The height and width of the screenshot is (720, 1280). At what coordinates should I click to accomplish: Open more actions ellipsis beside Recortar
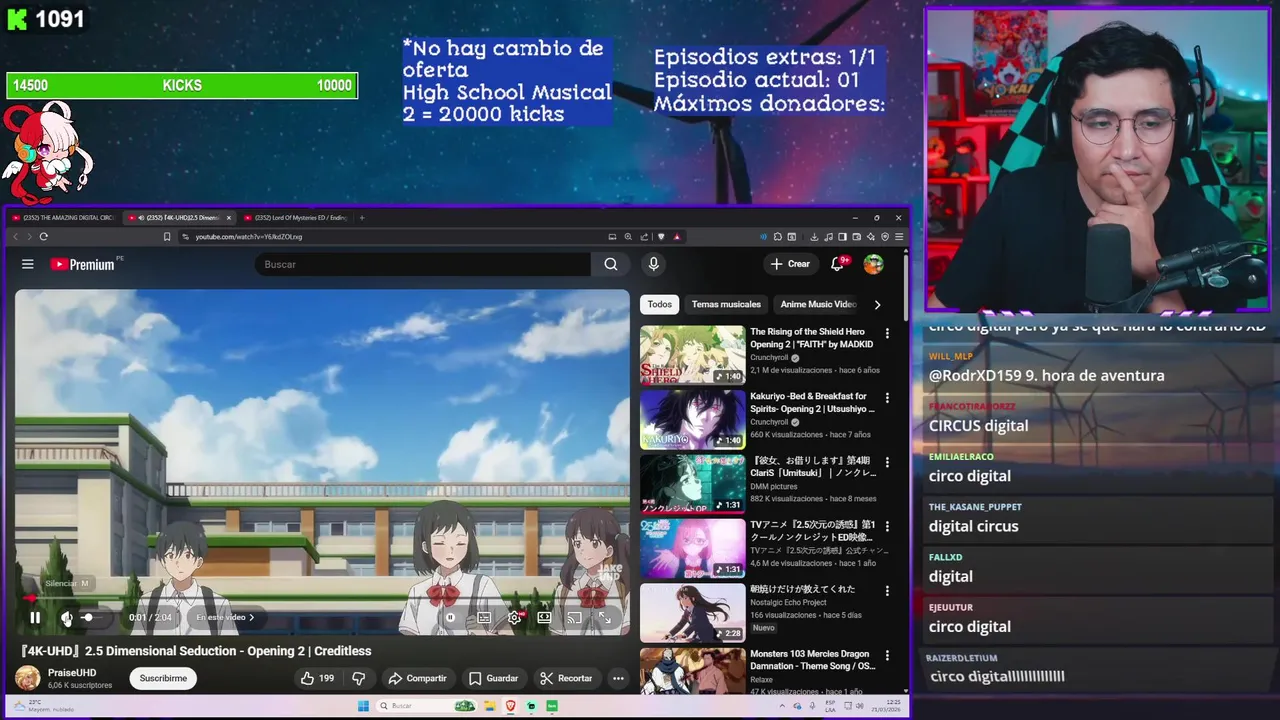tap(618, 678)
